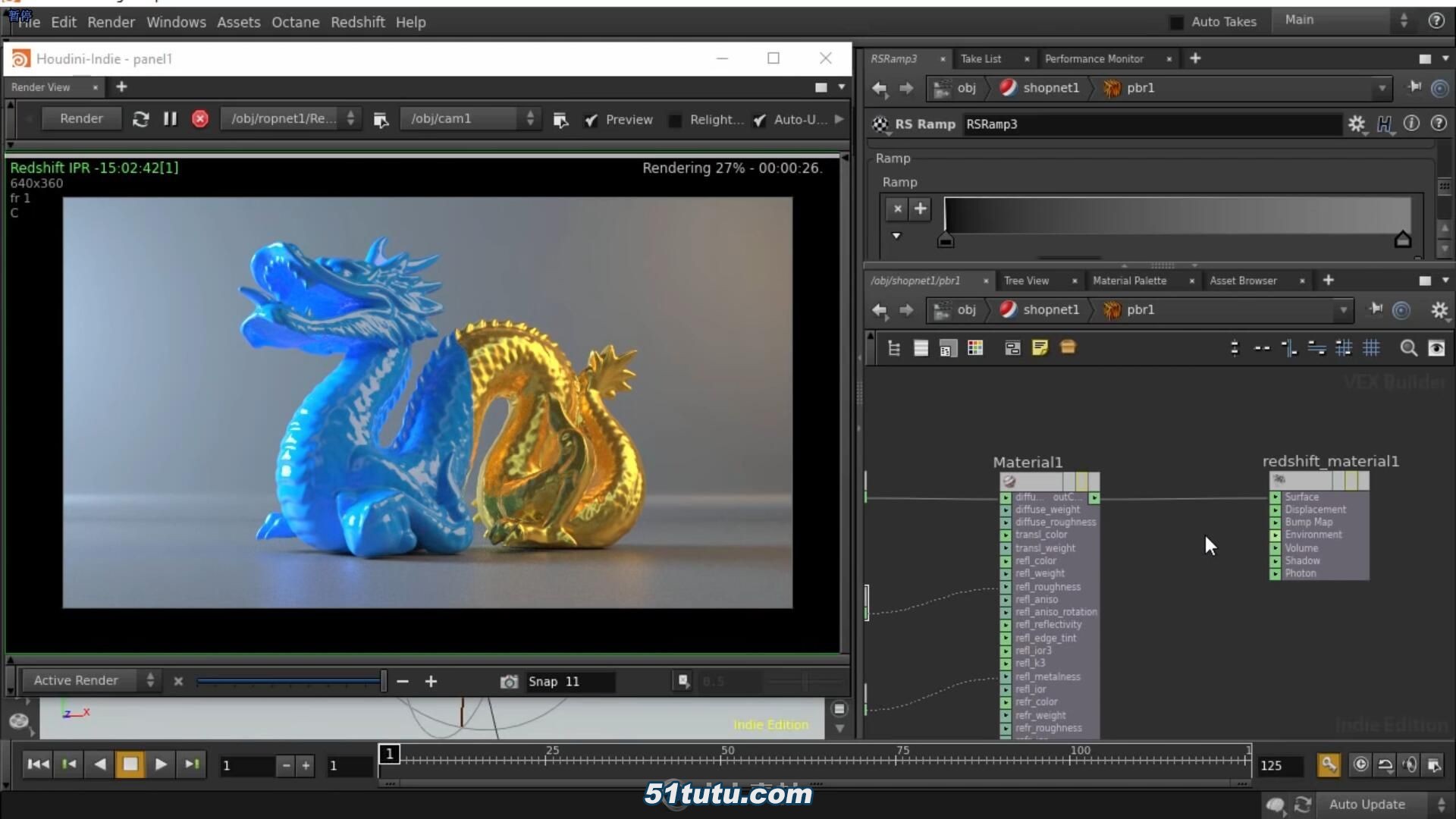
Task: Toggle network list mode icon
Action: click(921, 348)
